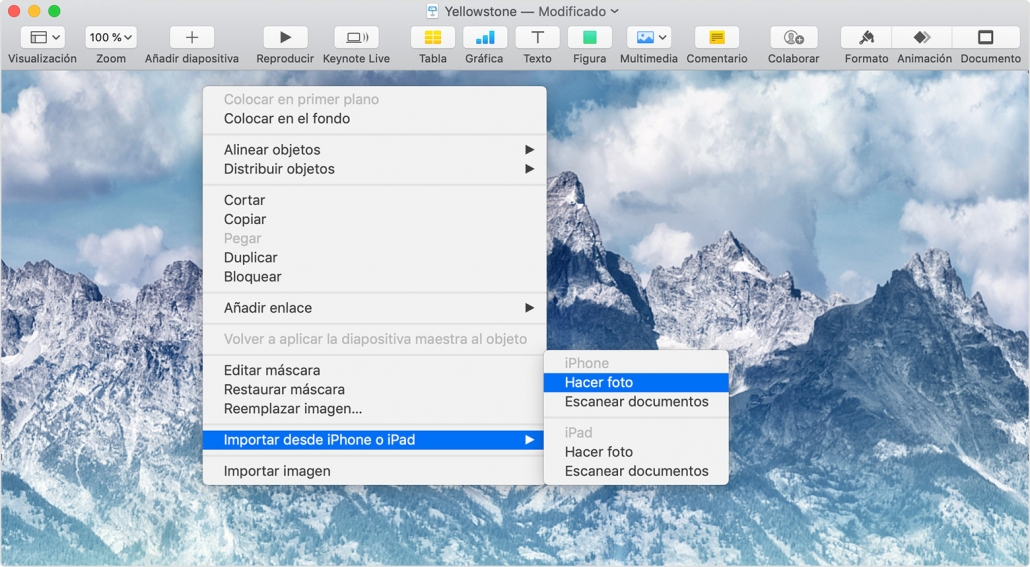This screenshot has width=1030, height=567.
Task: Open the 100 % zoom dropdown
Action: pyautogui.click(x=110, y=37)
